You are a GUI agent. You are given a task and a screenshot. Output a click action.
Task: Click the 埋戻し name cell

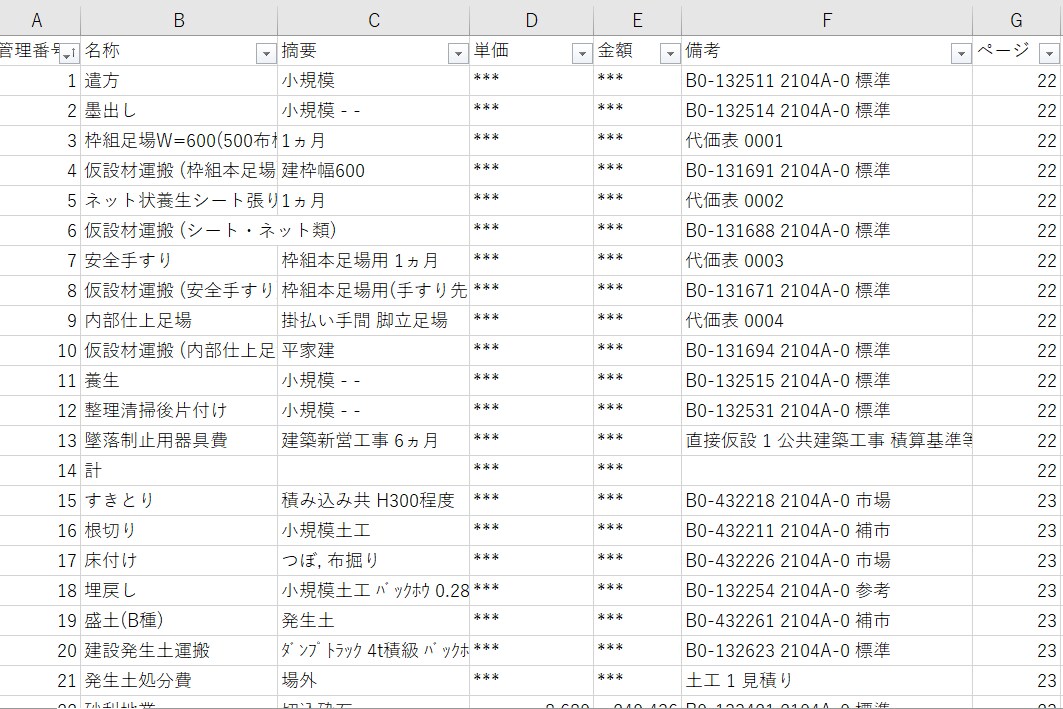[x=179, y=590]
